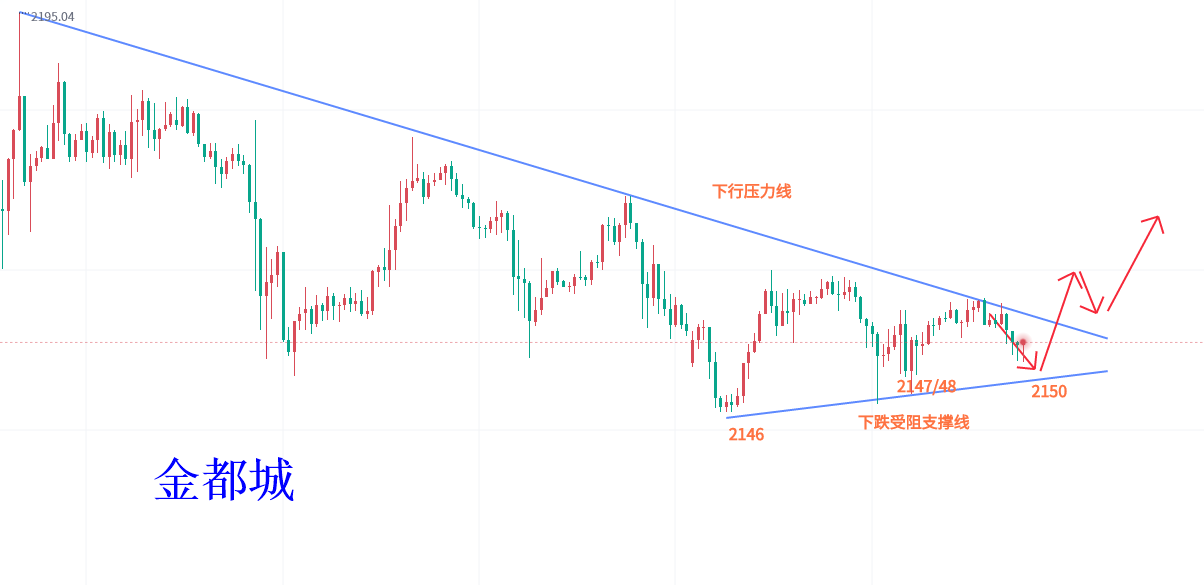
Task: Click the red dot on the latest candle
Action: tap(1023, 342)
